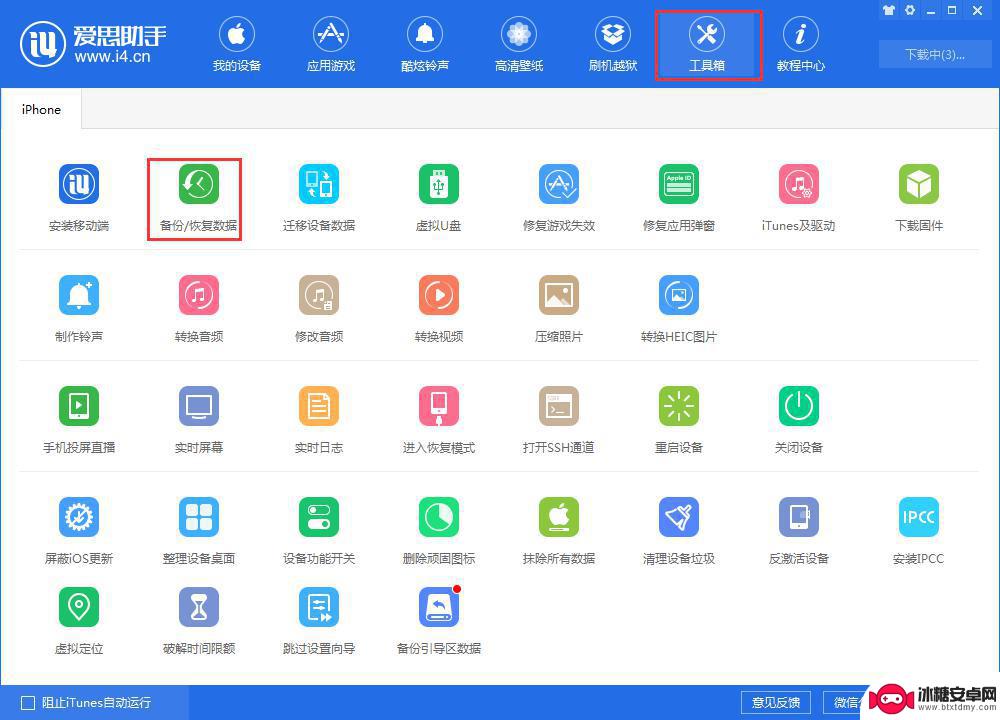
Task: Open 下载固件 tool
Action: [x=918, y=196]
